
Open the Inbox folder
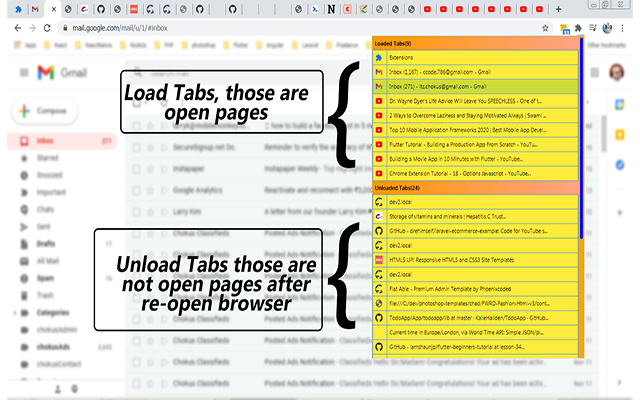point(62,141)
